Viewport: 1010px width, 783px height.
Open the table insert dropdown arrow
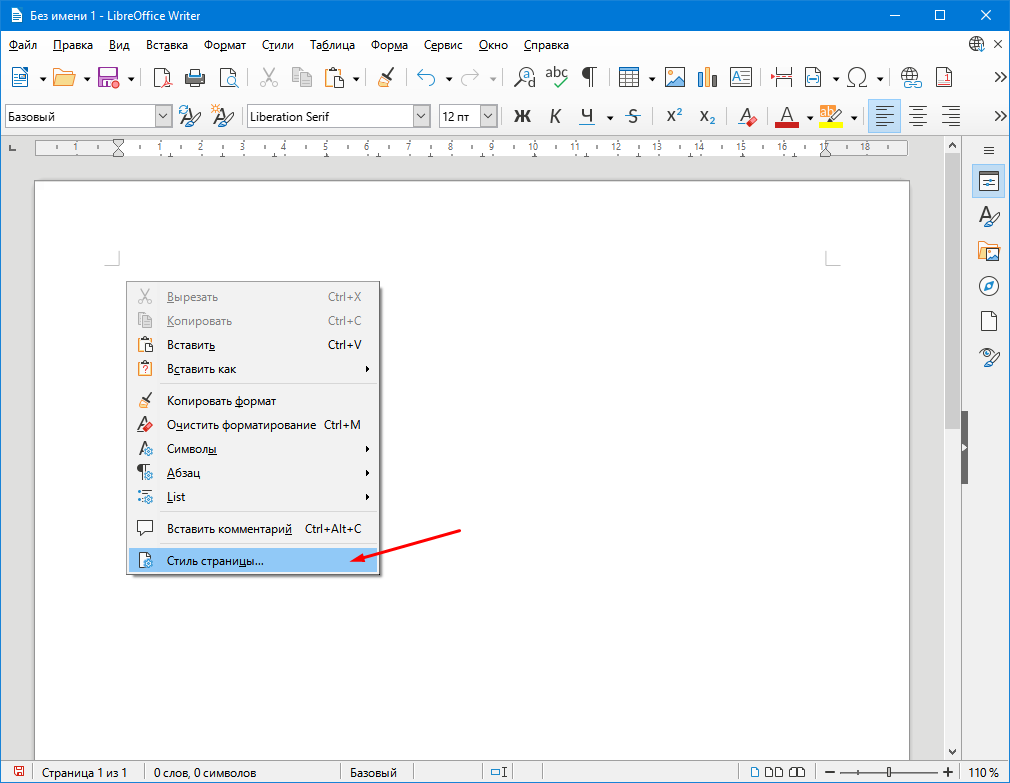click(x=652, y=79)
